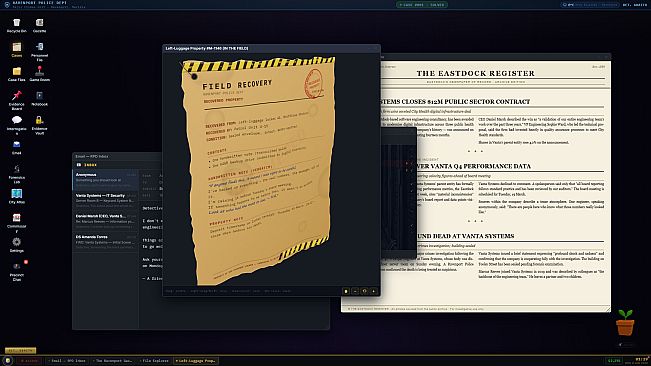Click the rotate button in document viewer
This screenshot has height=366, width=651.
point(364,291)
